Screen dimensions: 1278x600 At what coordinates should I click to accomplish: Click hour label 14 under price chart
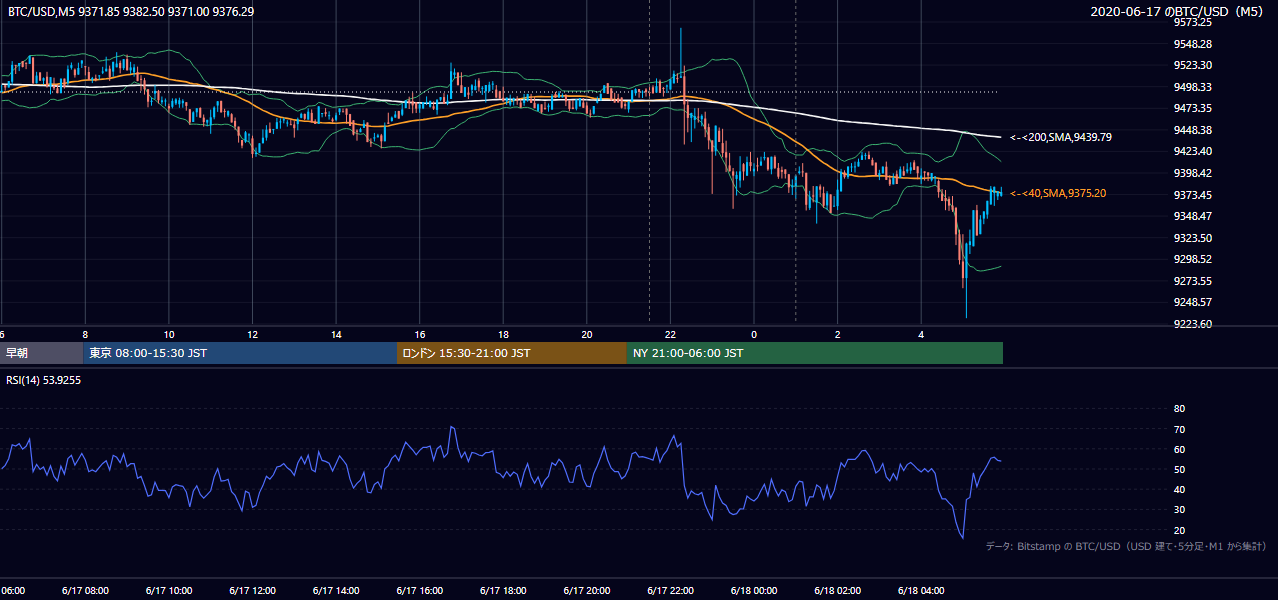(x=336, y=335)
